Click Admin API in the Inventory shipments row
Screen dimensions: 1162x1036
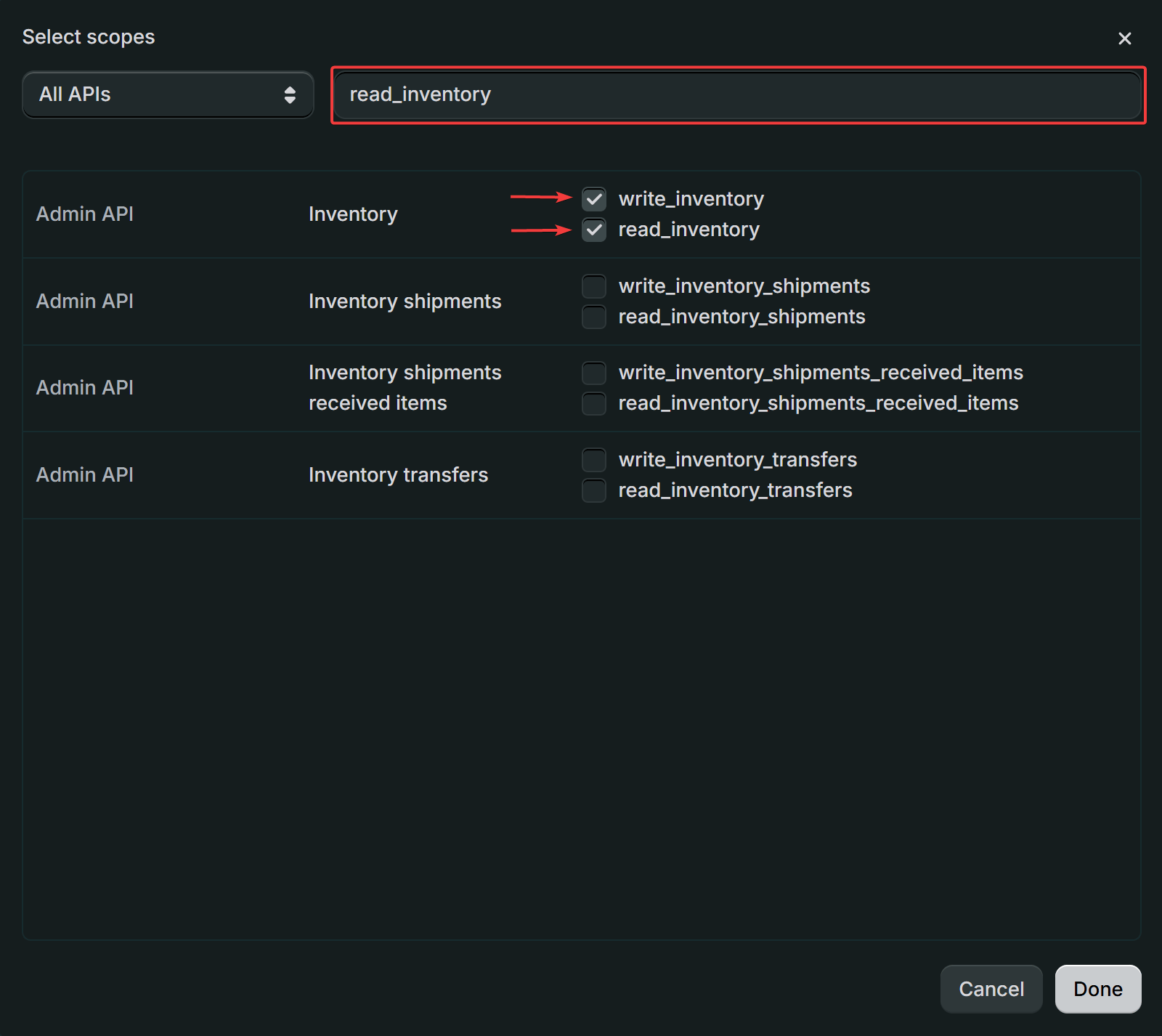coord(85,302)
